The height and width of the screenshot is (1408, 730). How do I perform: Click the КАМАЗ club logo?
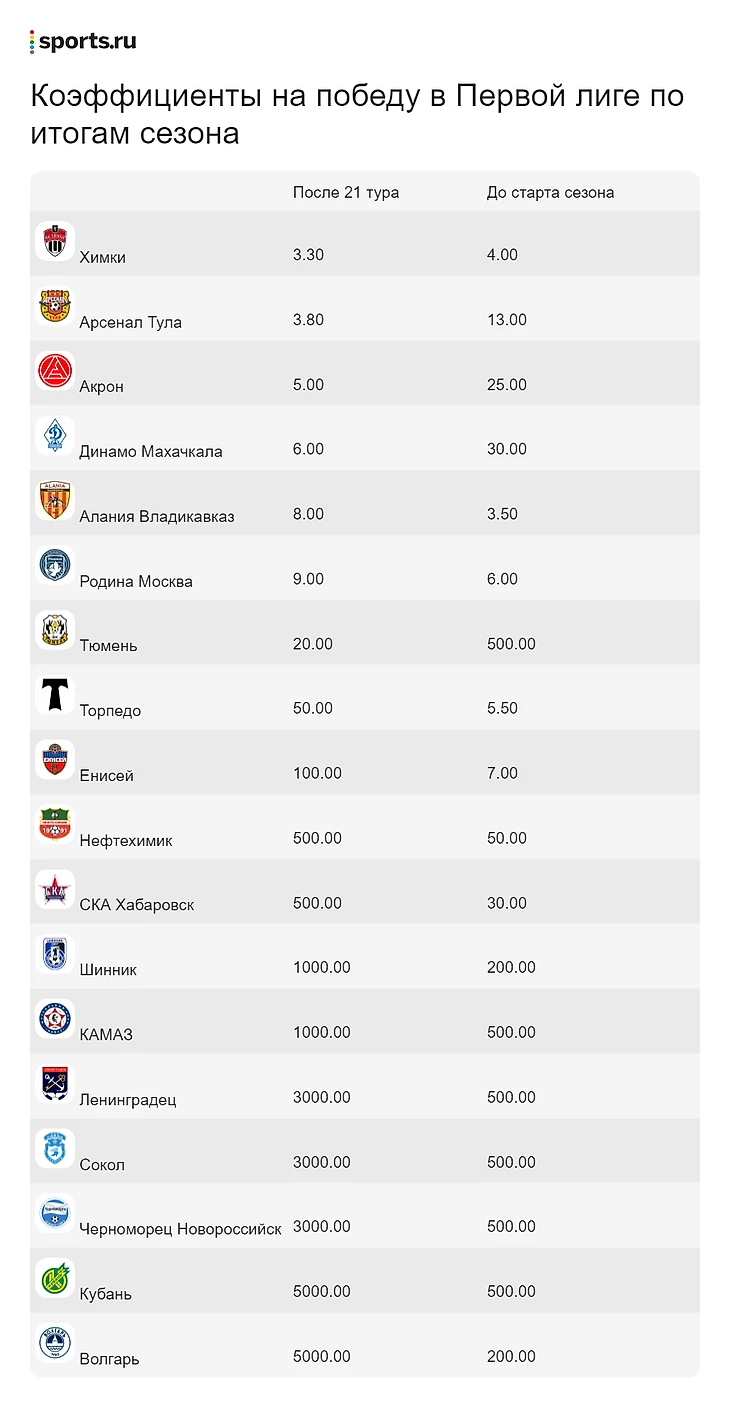coord(55,1019)
